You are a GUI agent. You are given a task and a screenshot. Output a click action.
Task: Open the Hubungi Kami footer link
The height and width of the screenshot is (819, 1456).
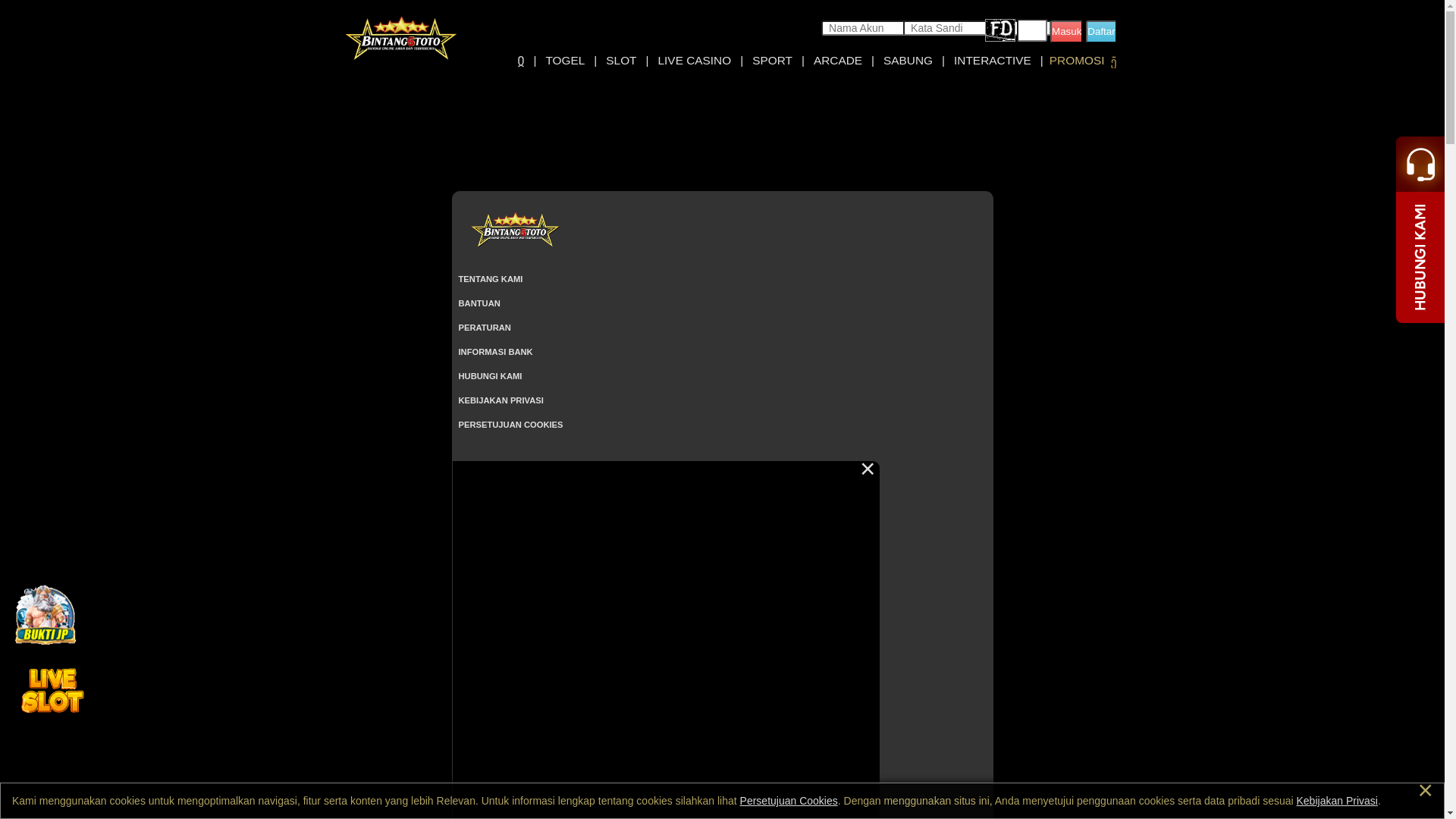(x=490, y=376)
